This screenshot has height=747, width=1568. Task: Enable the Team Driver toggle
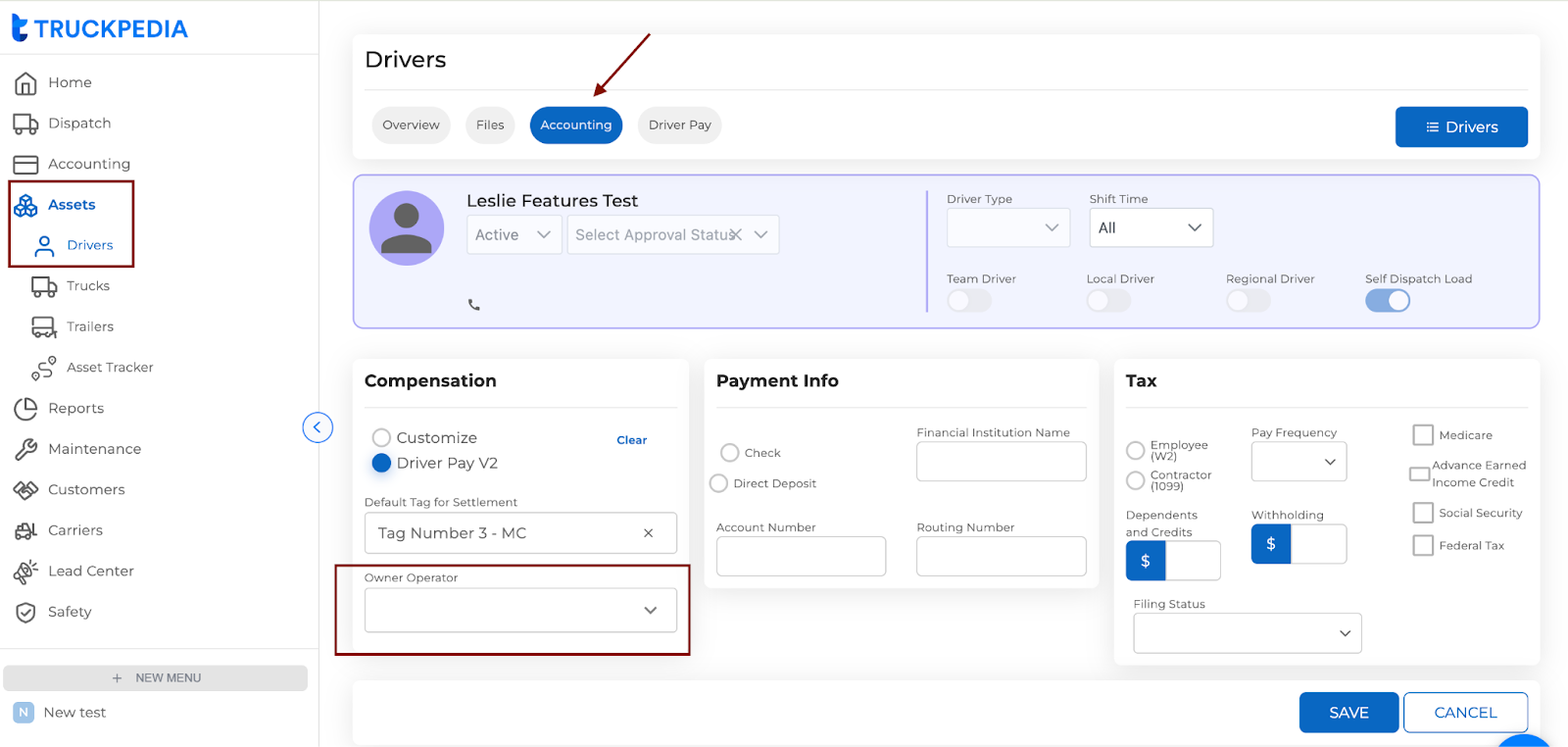click(969, 301)
